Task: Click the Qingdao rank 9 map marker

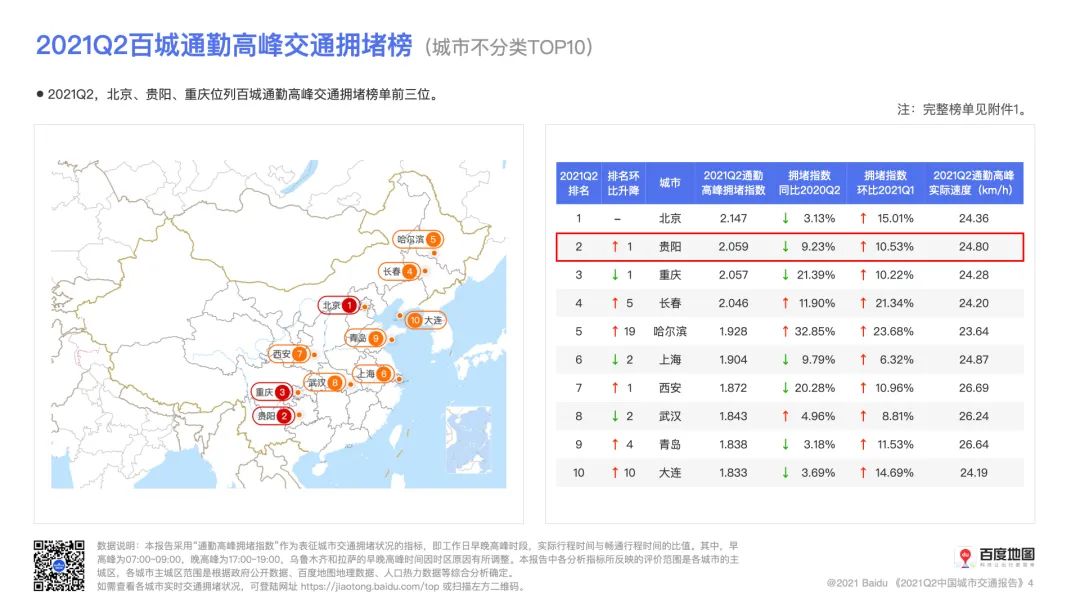Action: click(365, 338)
